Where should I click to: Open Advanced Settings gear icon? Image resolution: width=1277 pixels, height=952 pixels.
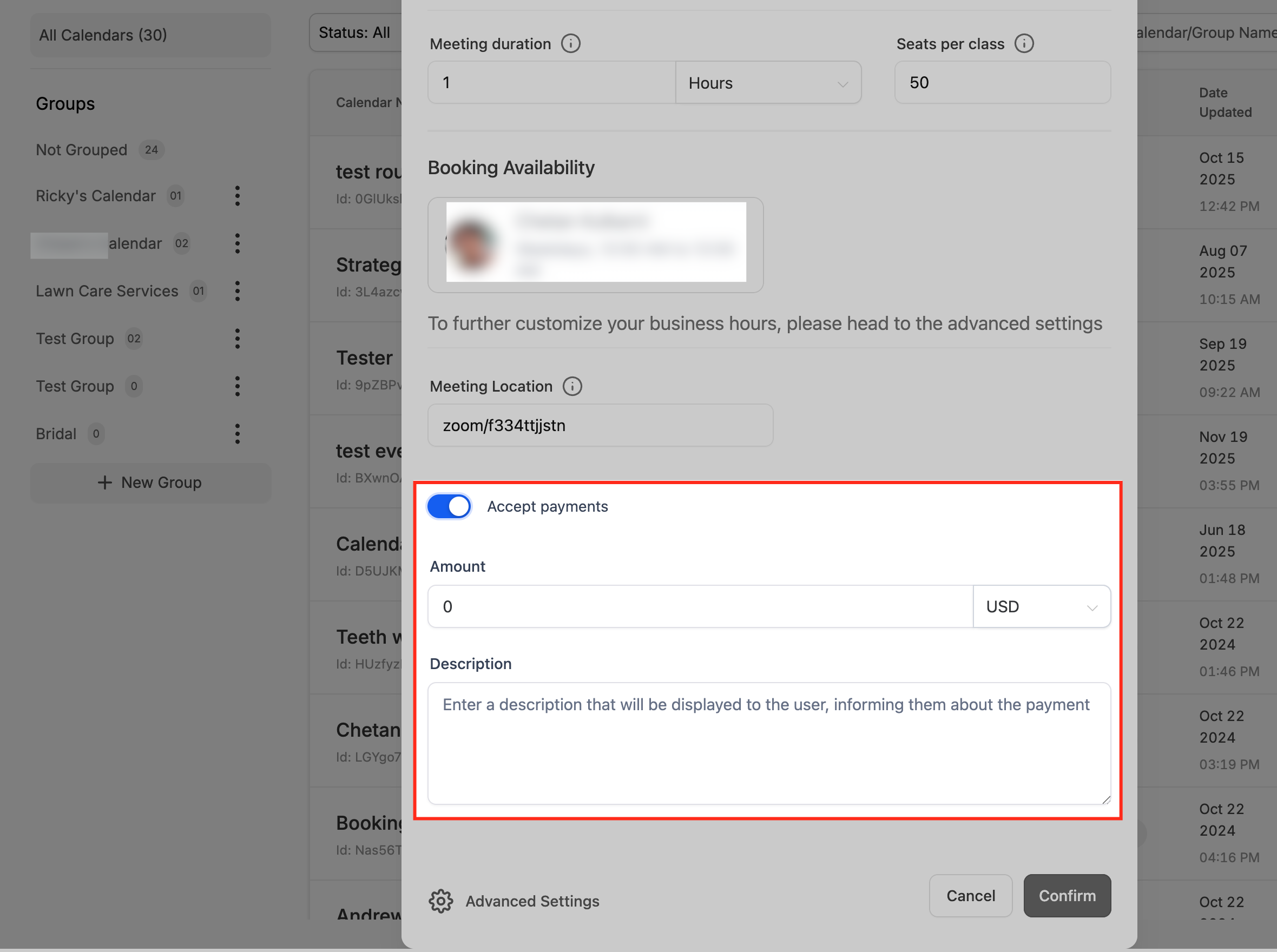(x=441, y=901)
